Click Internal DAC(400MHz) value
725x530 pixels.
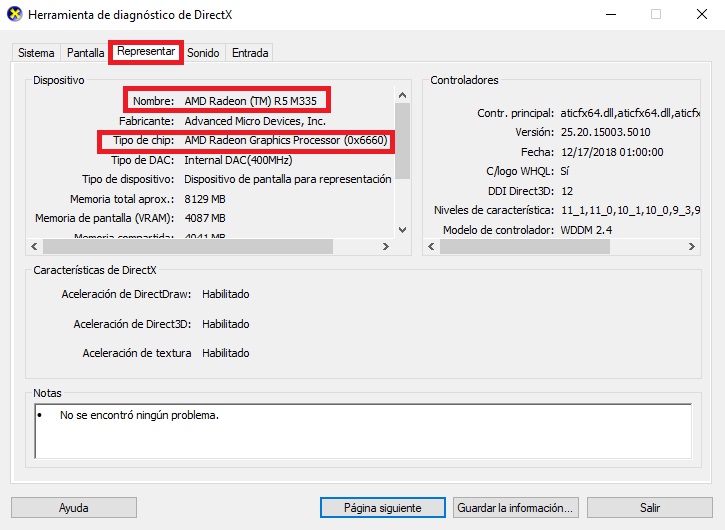pos(238,160)
